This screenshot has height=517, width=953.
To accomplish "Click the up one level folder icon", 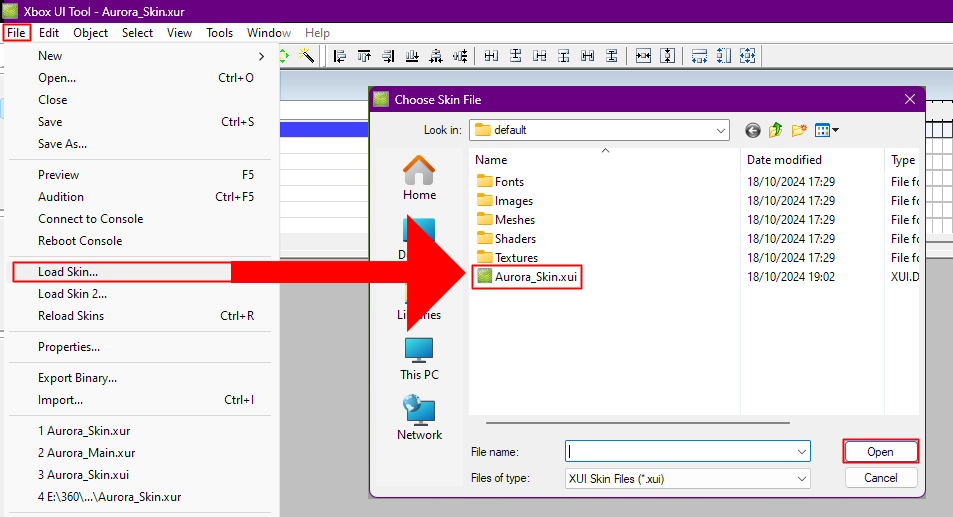I will point(776,130).
